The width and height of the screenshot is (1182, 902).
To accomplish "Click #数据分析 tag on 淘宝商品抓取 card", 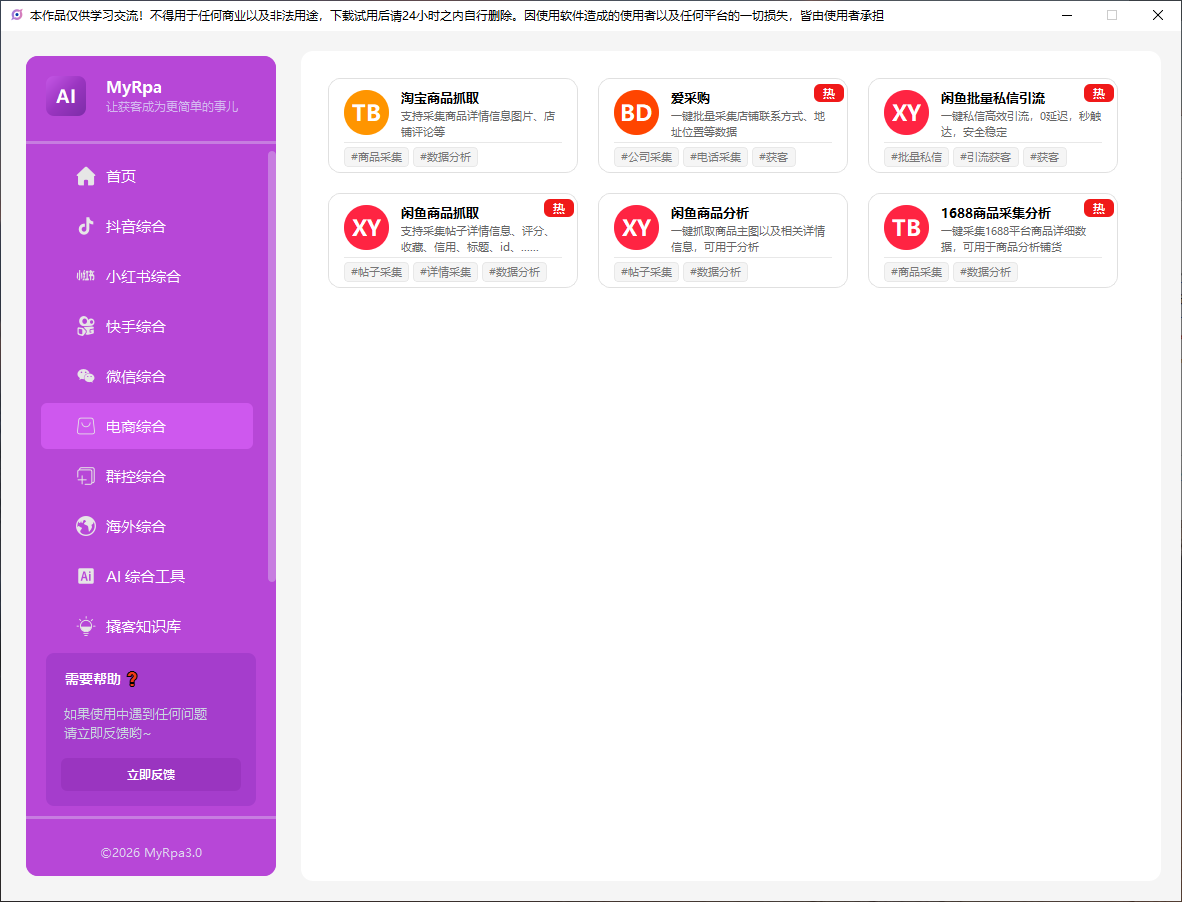I will 445,157.
